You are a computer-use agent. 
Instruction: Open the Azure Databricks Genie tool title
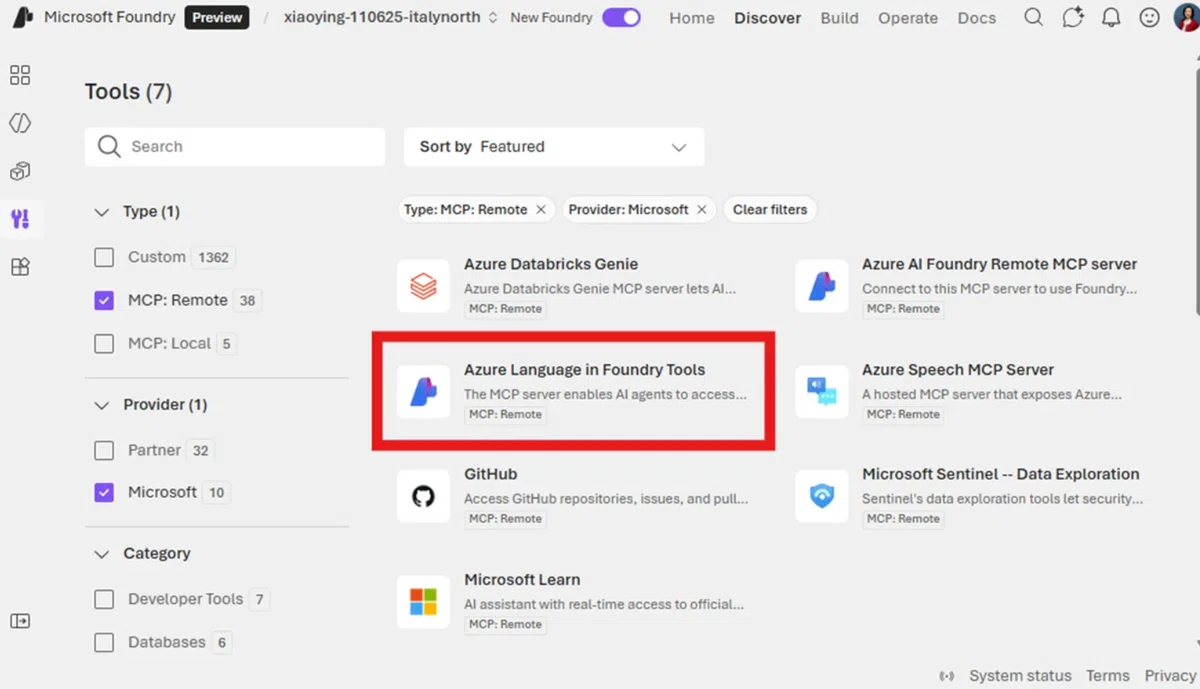[551, 264]
